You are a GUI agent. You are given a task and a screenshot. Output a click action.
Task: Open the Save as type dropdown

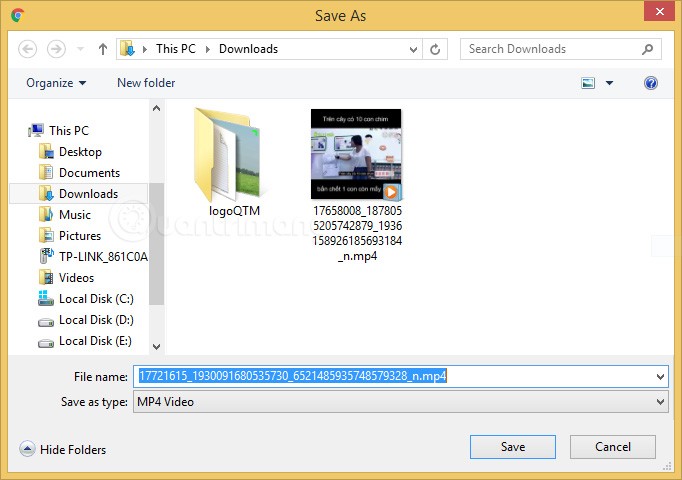[x=659, y=402]
